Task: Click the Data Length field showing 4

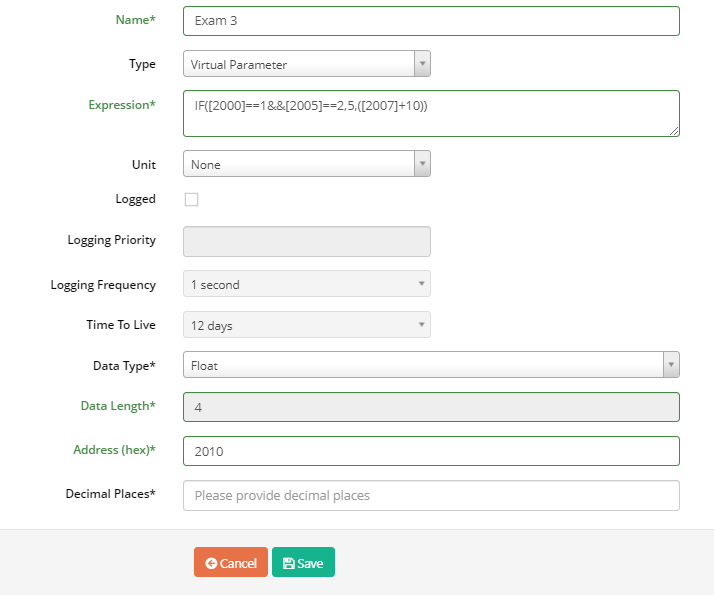Action: pyautogui.click(x=431, y=407)
